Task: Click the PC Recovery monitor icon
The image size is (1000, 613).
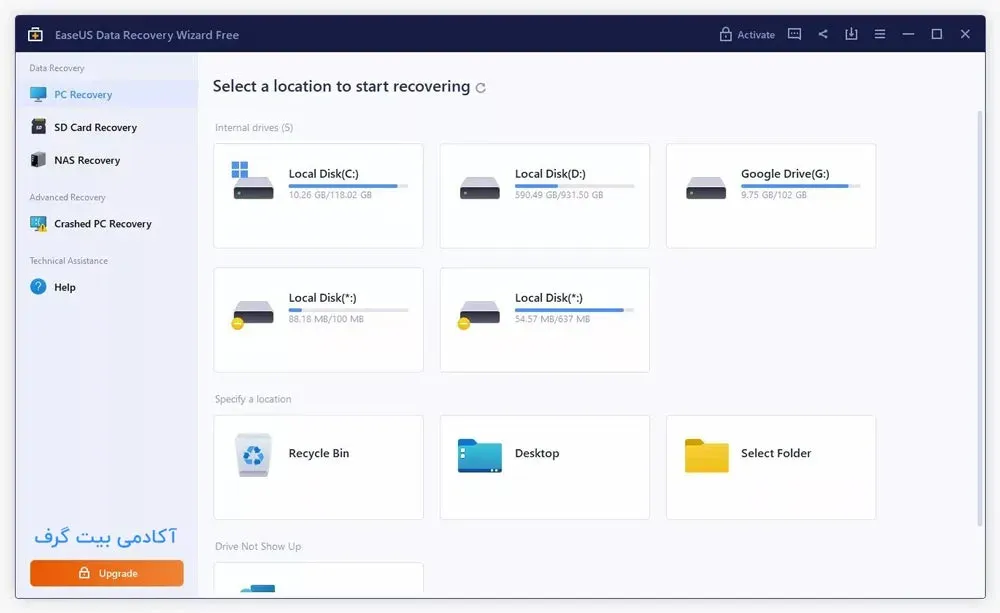Action: (x=38, y=94)
